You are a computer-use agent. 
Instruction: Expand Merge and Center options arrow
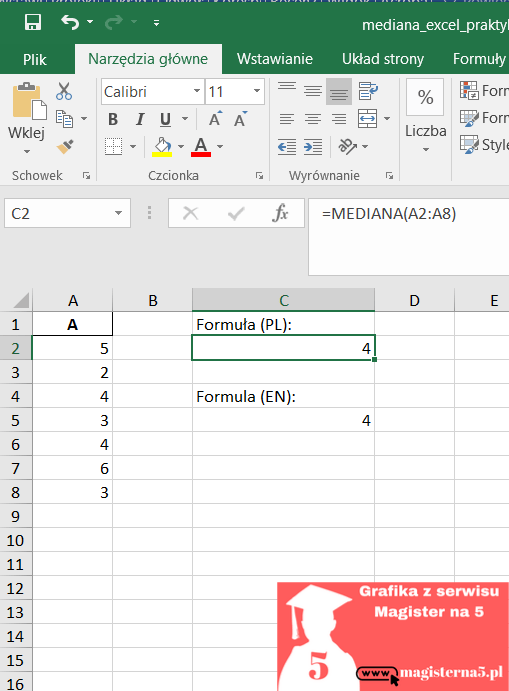coord(387,119)
